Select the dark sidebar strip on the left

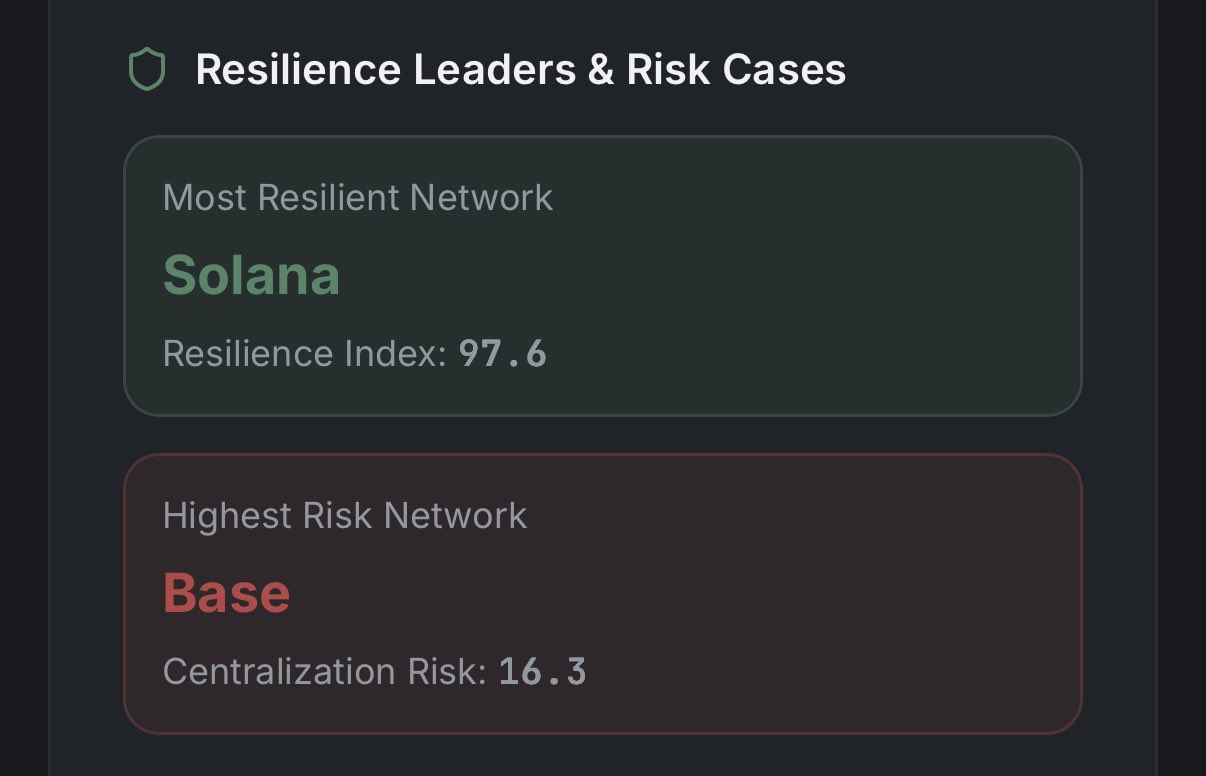[x=25, y=388]
